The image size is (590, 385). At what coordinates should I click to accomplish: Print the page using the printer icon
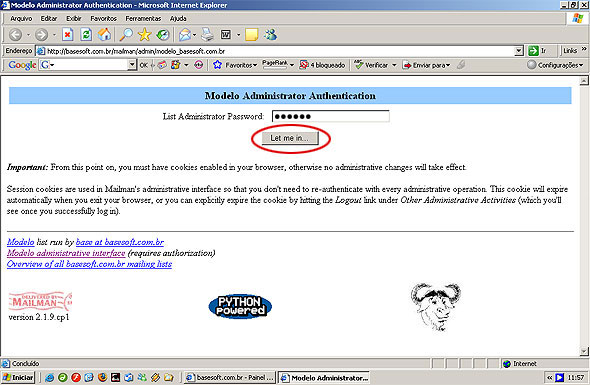click(x=207, y=35)
